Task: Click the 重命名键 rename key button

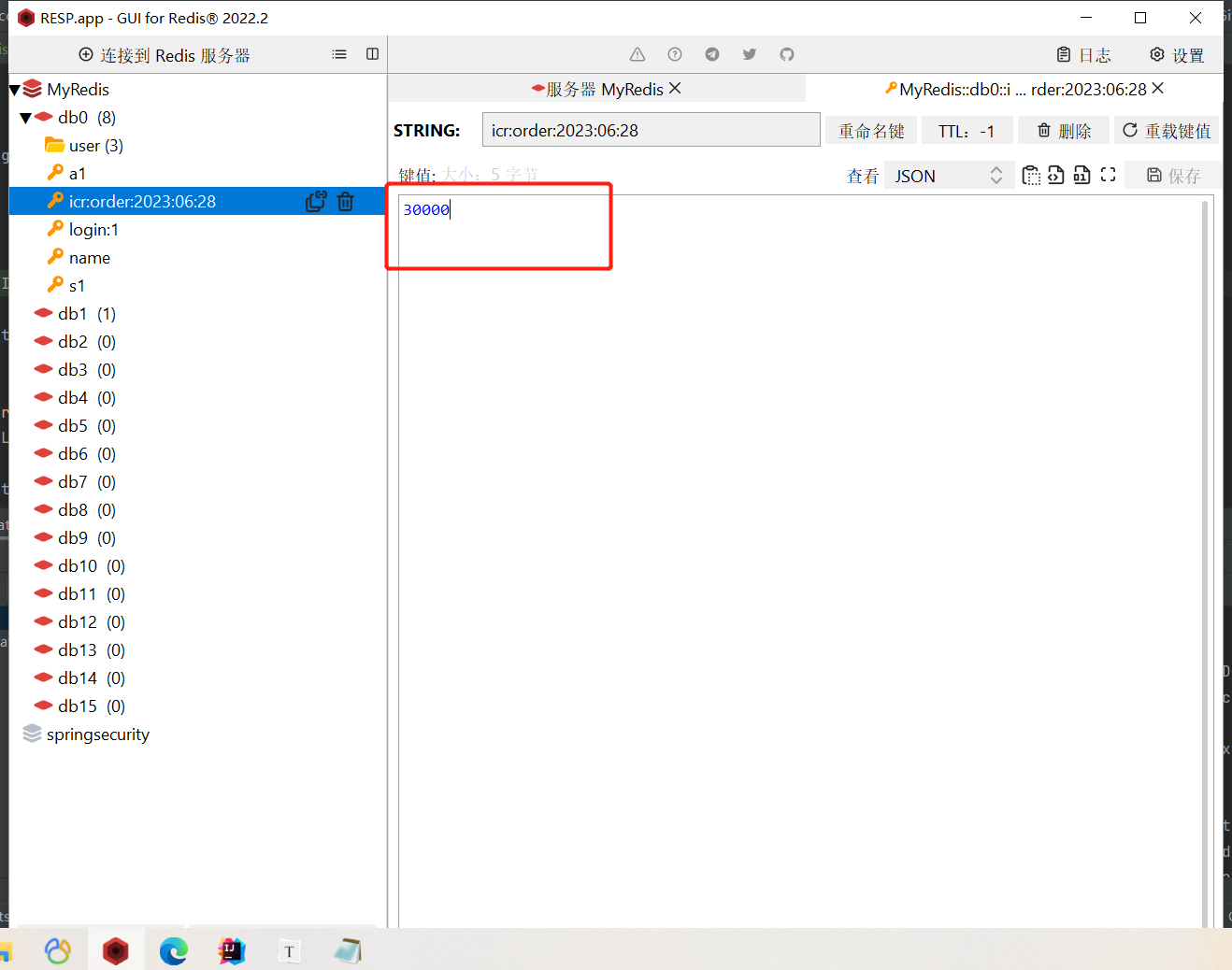Action: coord(871,131)
